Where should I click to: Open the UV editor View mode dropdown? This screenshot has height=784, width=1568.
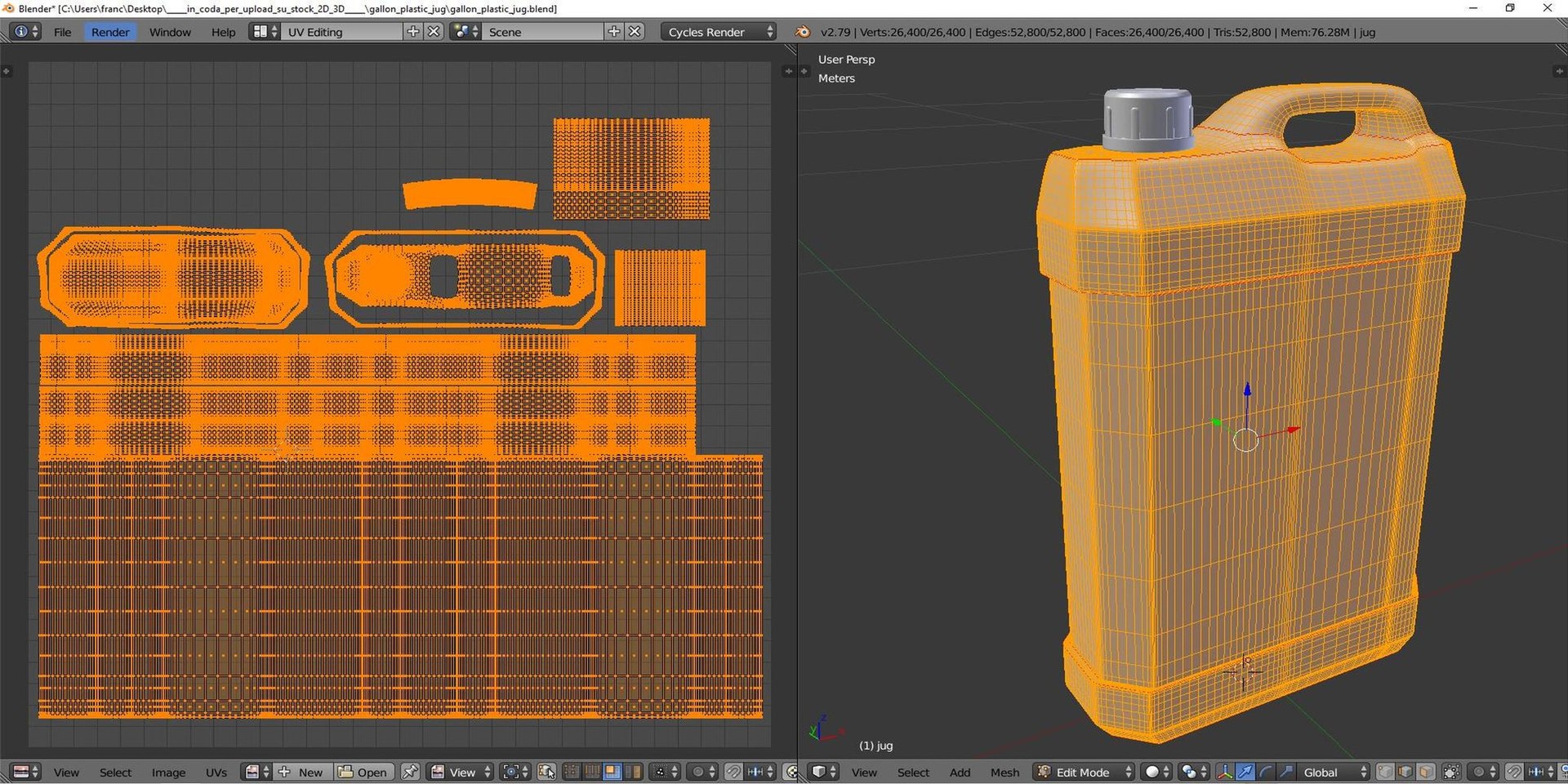point(461,772)
